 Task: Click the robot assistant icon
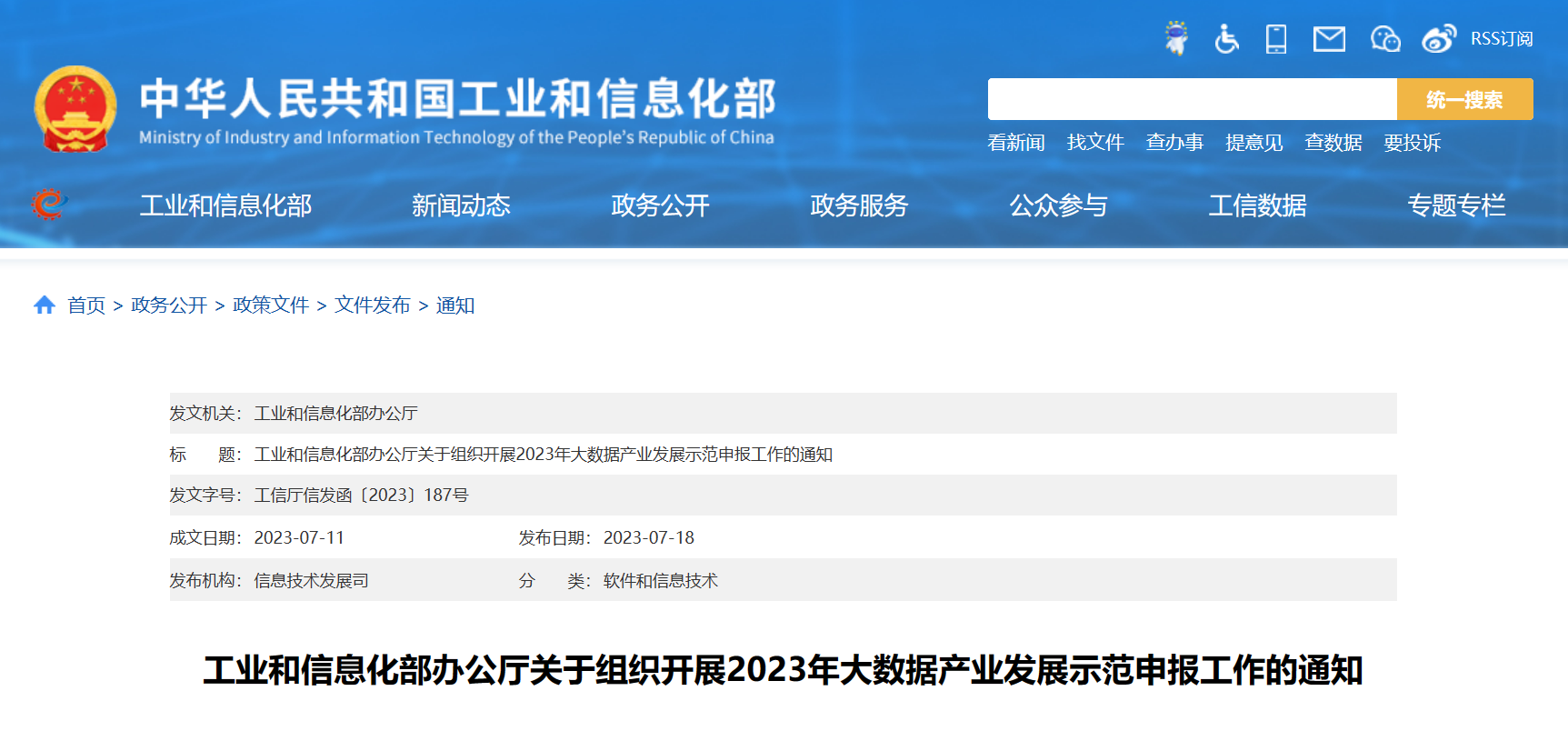(x=1176, y=38)
